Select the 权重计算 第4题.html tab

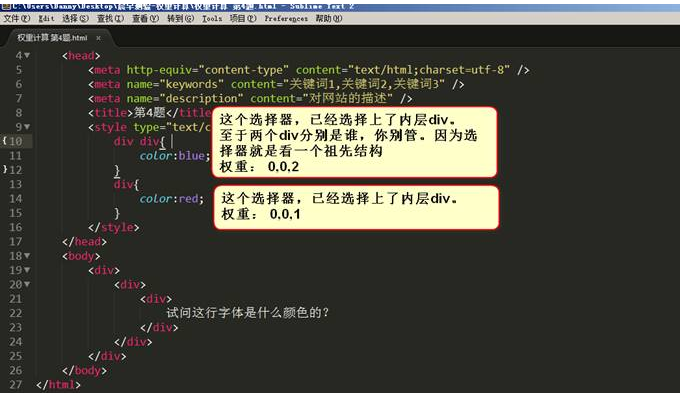tap(52, 38)
